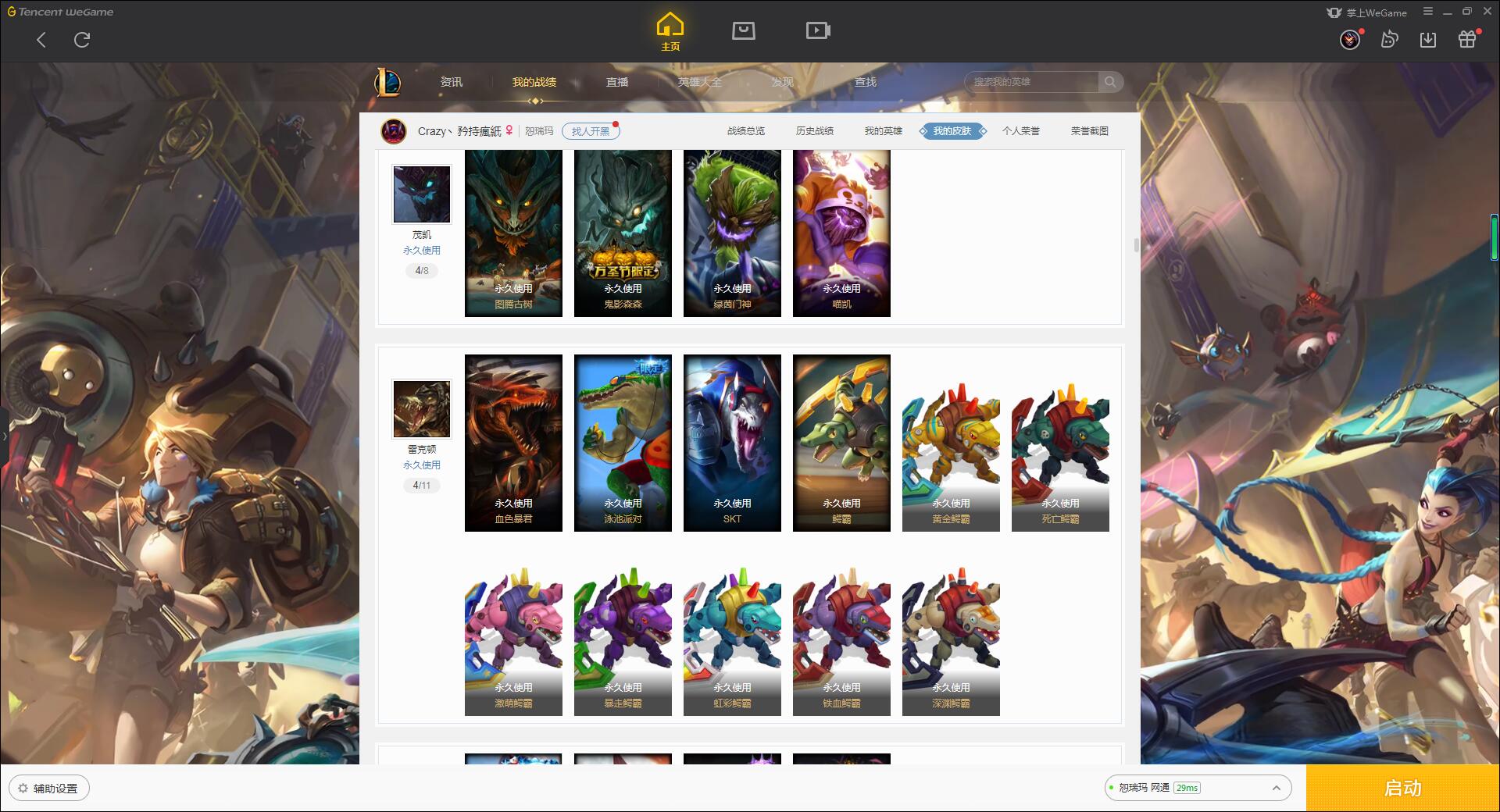Click the 雷克顿 champion name
Image resolution: width=1500 pixels, height=812 pixels.
[422, 449]
